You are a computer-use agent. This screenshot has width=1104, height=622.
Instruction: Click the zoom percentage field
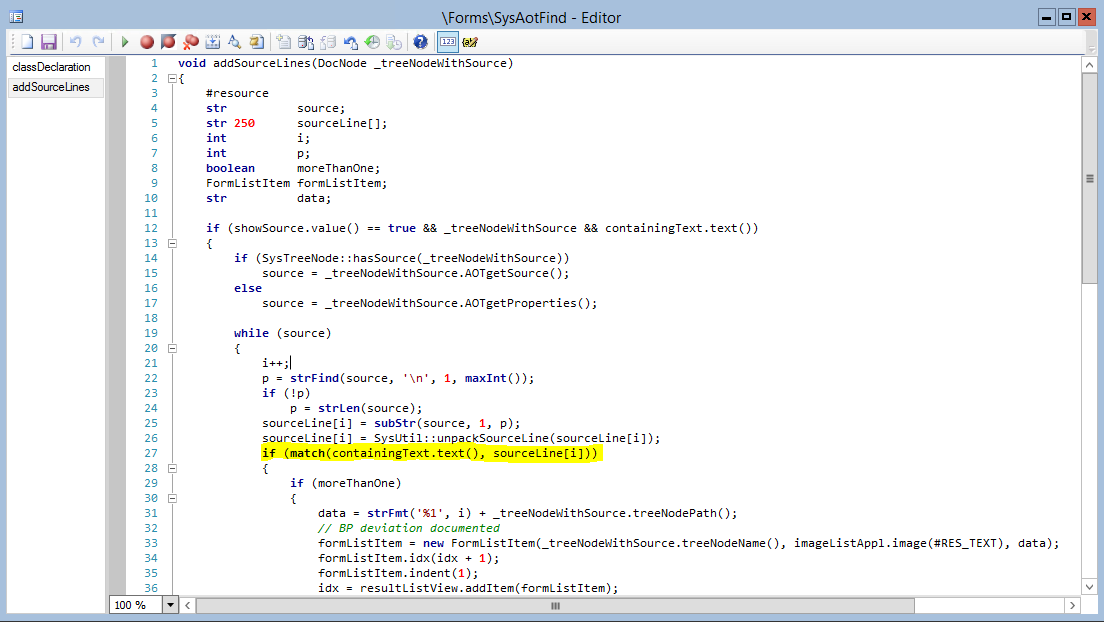136,605
